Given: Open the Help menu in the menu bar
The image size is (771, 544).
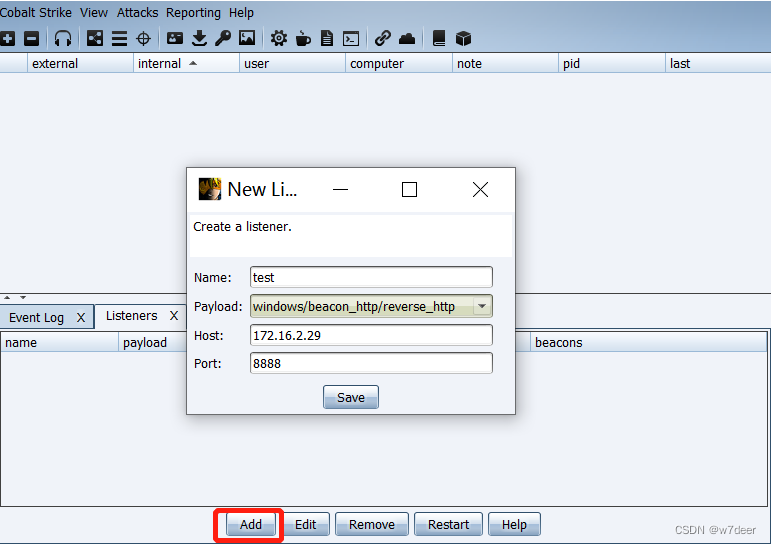Looking at the screenshot, I should tap(241, 13).
